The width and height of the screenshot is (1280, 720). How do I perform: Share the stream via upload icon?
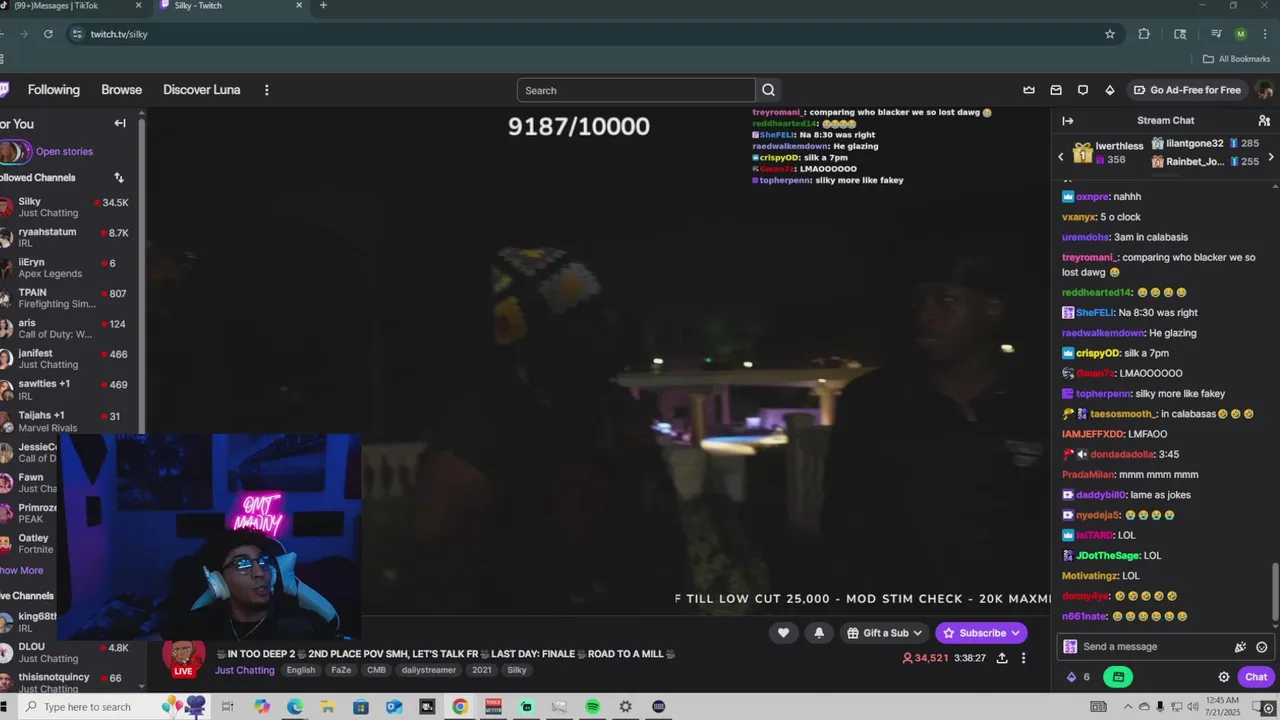[x=1002, y=658]
